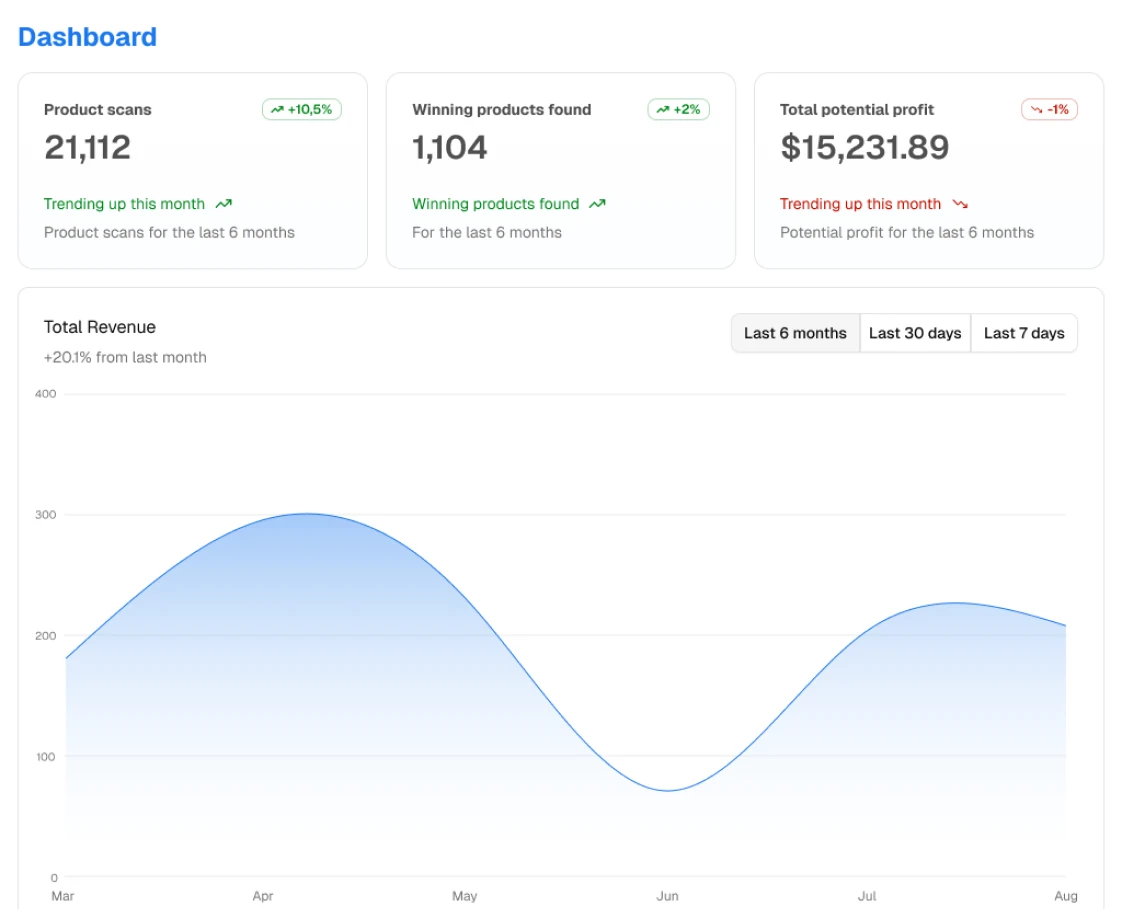Click the Dashboard heading
The image size is (1122, 916).
87,37
